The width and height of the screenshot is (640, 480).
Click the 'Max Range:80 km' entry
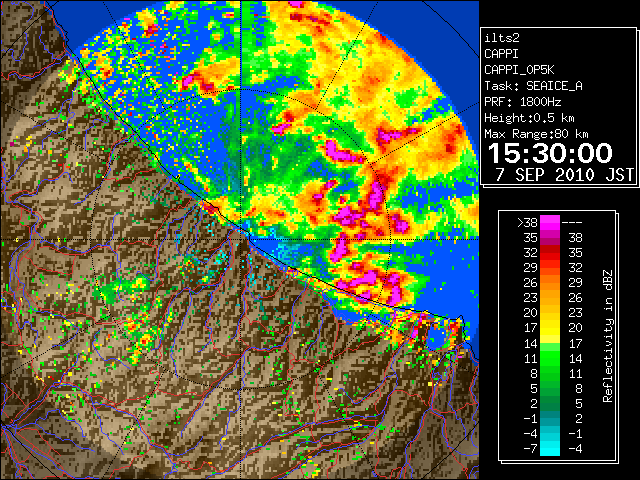tap(536, 134)
